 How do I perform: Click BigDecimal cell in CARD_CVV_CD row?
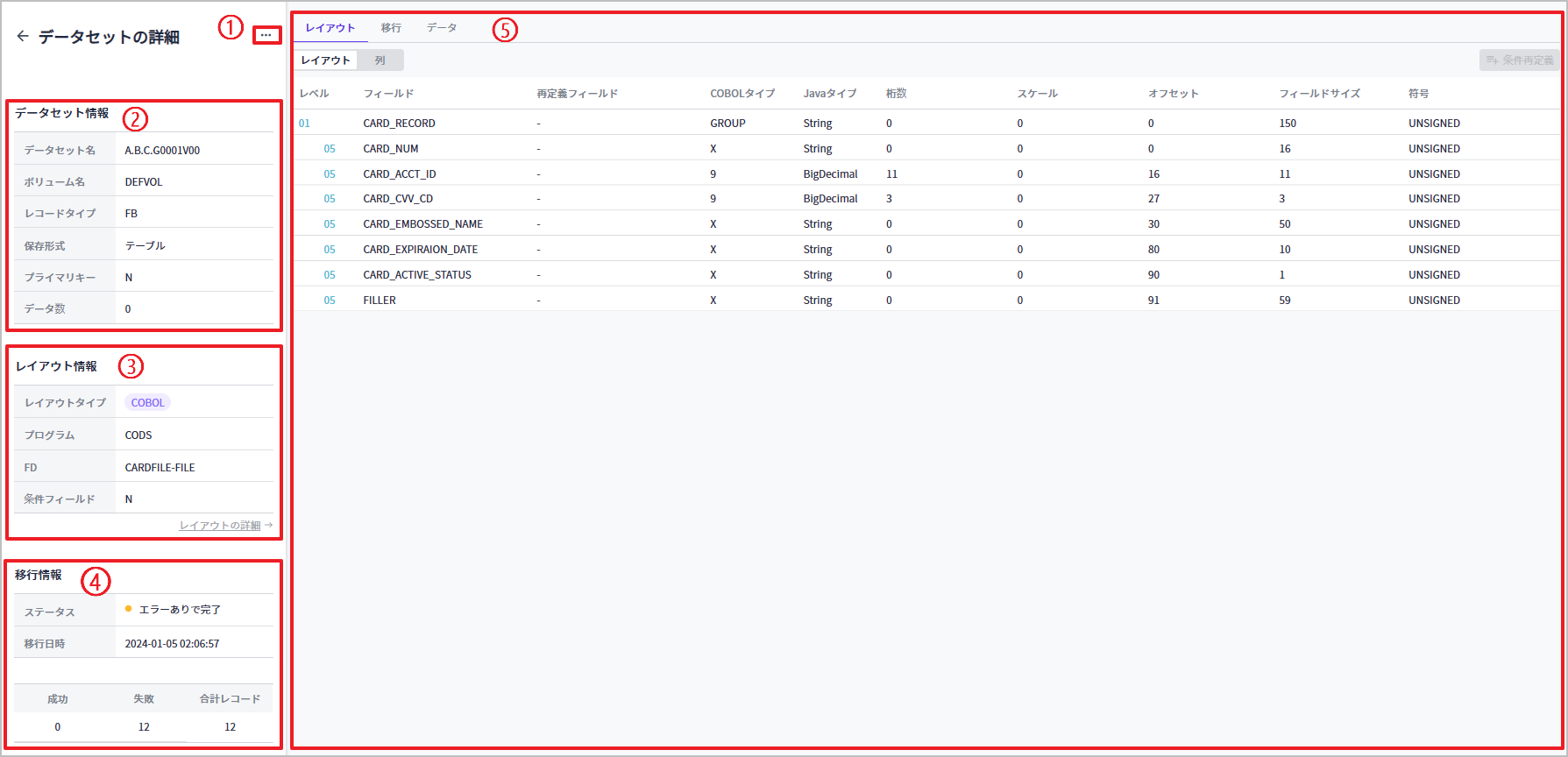pyautogui.click(x=830, y=199)
